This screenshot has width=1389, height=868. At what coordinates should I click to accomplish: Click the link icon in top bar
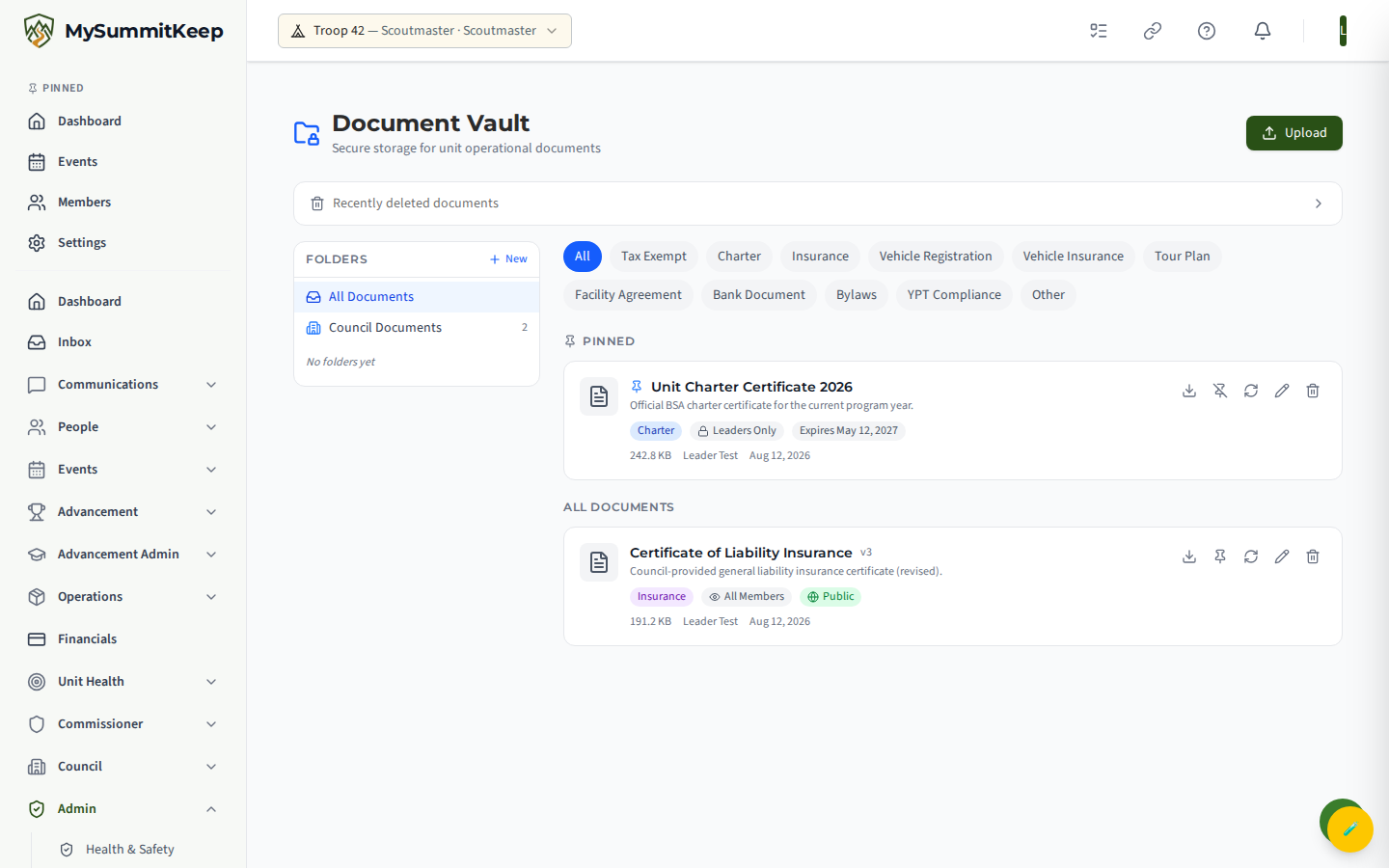[x=1153, y=31]
